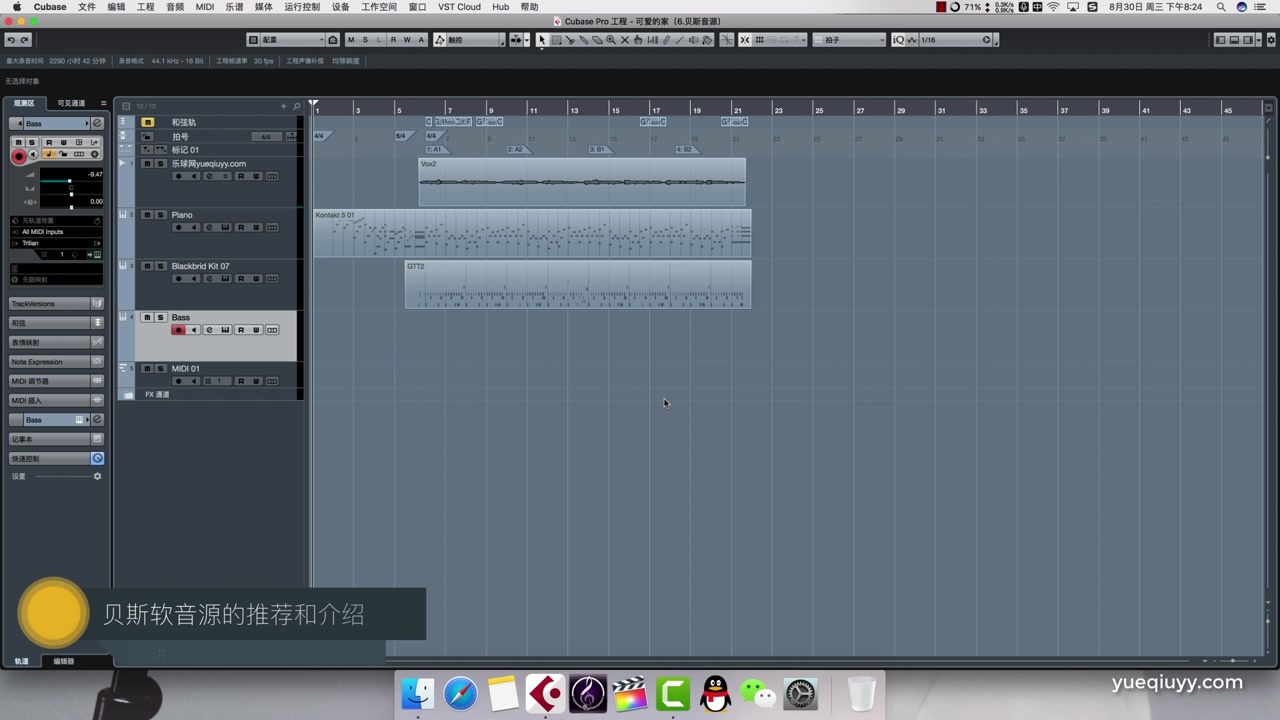Toggle monitor on Bass track
Screen dimensions: 1280x720
coord(194,330)
